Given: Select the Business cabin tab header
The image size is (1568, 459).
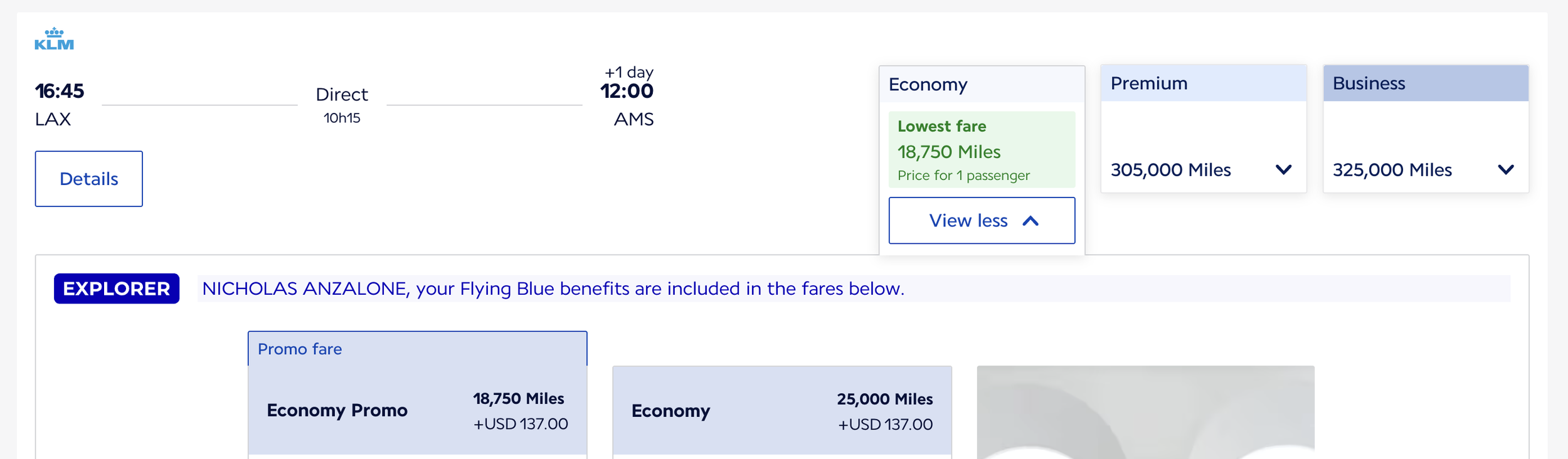Looking at the screenshot, I should [1425, 83].
